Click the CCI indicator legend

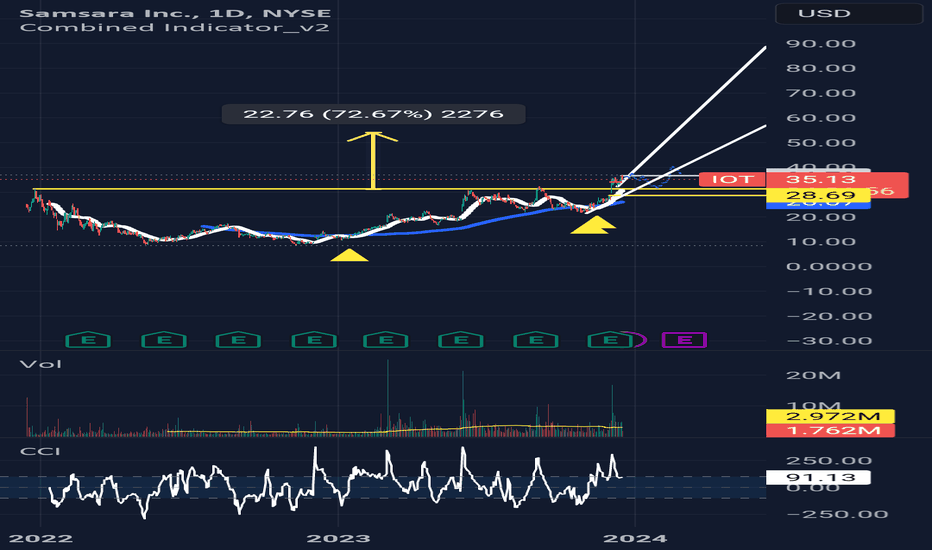(40, 451)
